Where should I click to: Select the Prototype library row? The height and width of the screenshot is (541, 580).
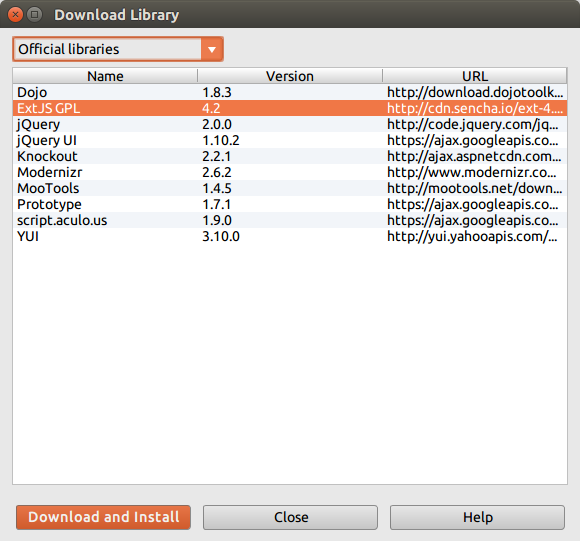tap(290, 204)
